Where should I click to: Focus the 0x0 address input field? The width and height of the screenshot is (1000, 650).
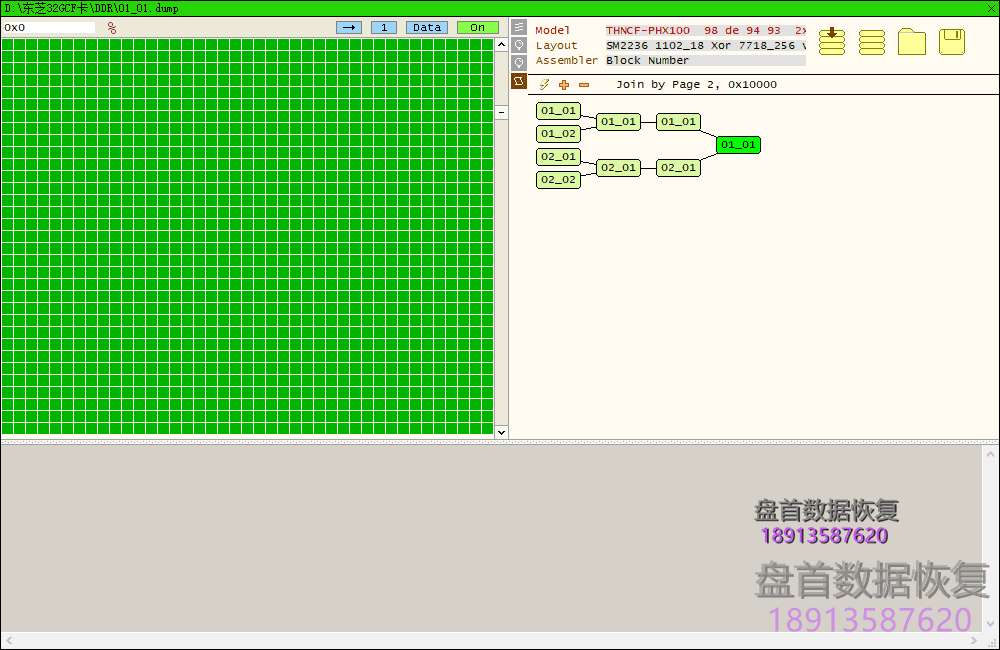49,27
